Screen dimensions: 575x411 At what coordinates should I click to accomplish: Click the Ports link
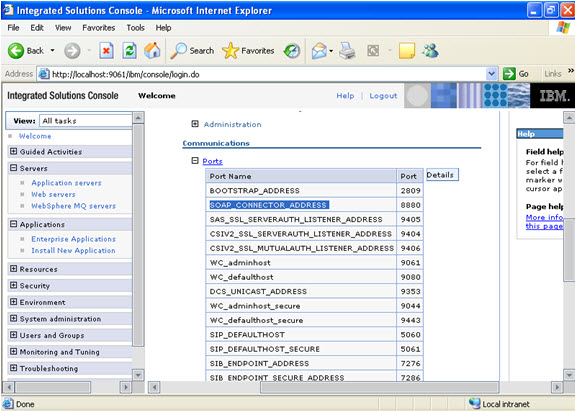tap(212, 161)
